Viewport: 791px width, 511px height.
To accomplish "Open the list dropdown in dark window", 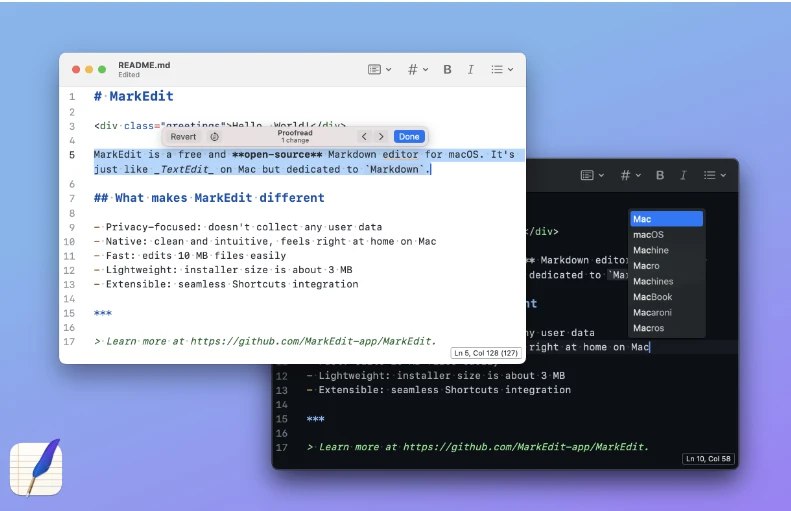I will click(x=714, y=175).
